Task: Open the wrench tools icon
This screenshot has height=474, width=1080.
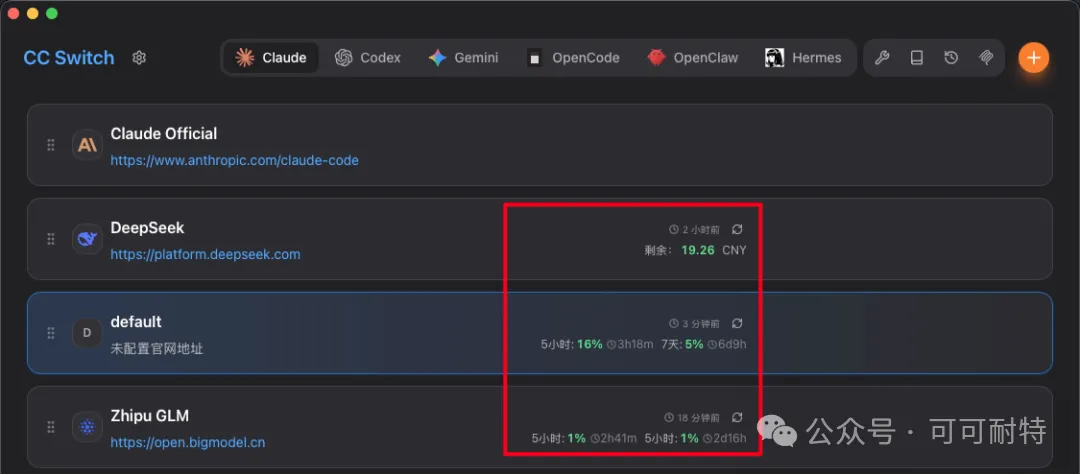Action: (882, 58)
